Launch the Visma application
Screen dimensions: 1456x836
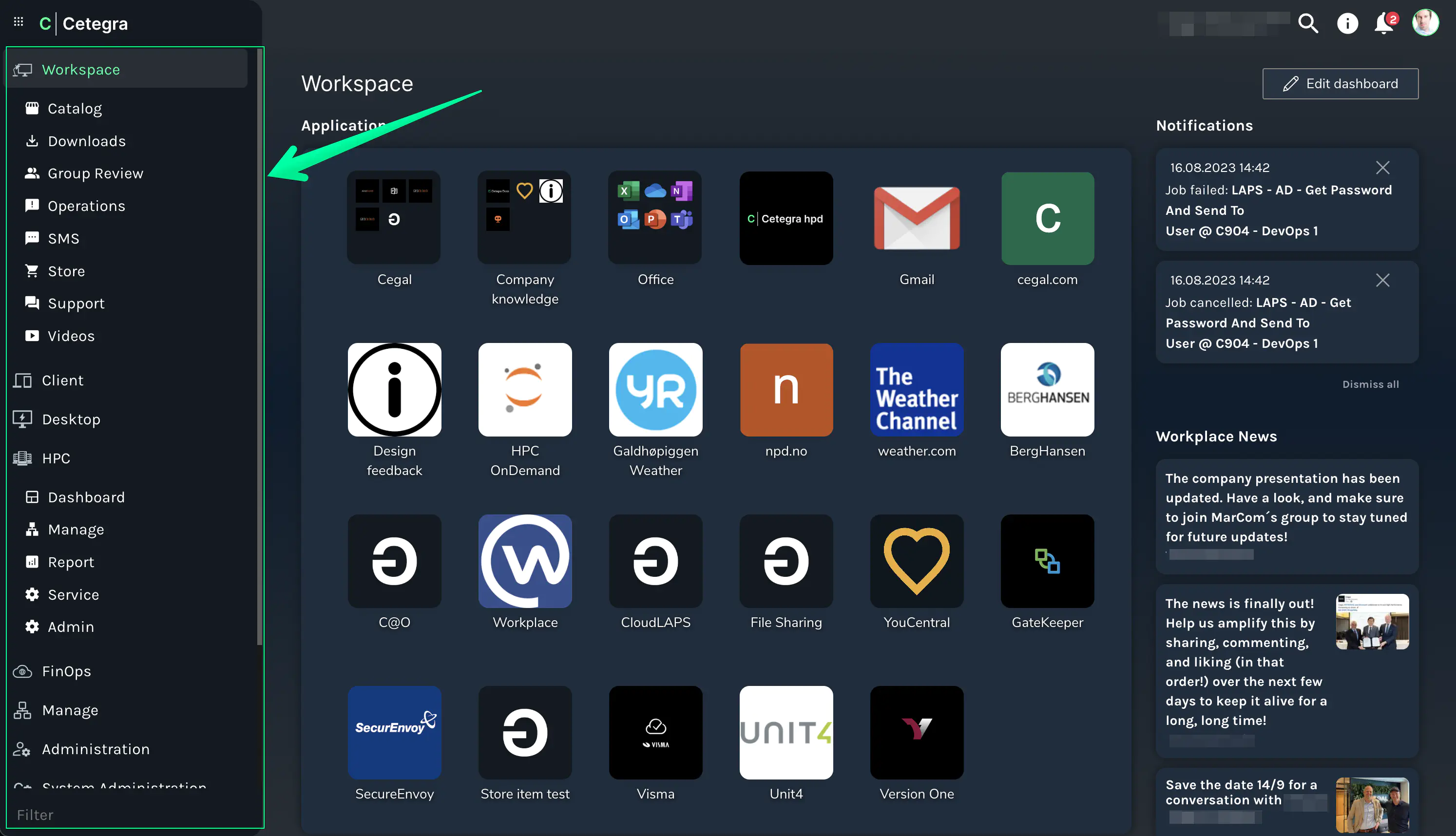coord(655,733)
